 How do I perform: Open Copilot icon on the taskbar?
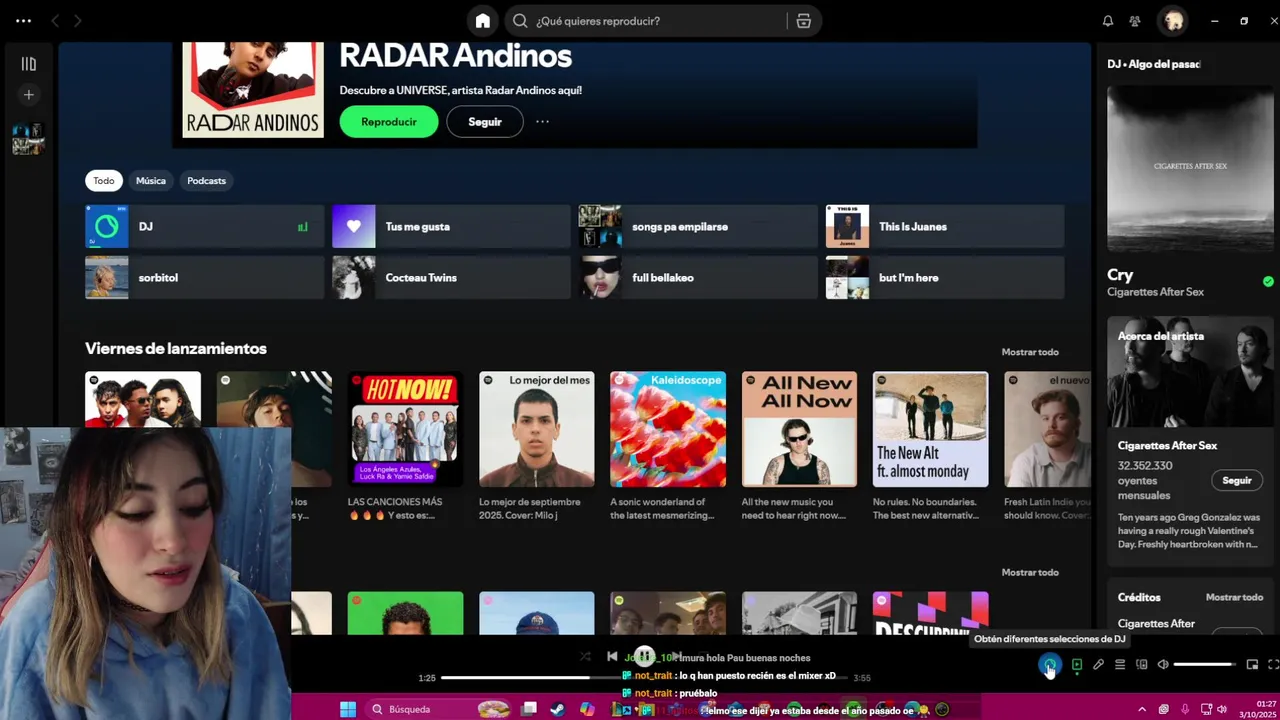coord(587,710)
